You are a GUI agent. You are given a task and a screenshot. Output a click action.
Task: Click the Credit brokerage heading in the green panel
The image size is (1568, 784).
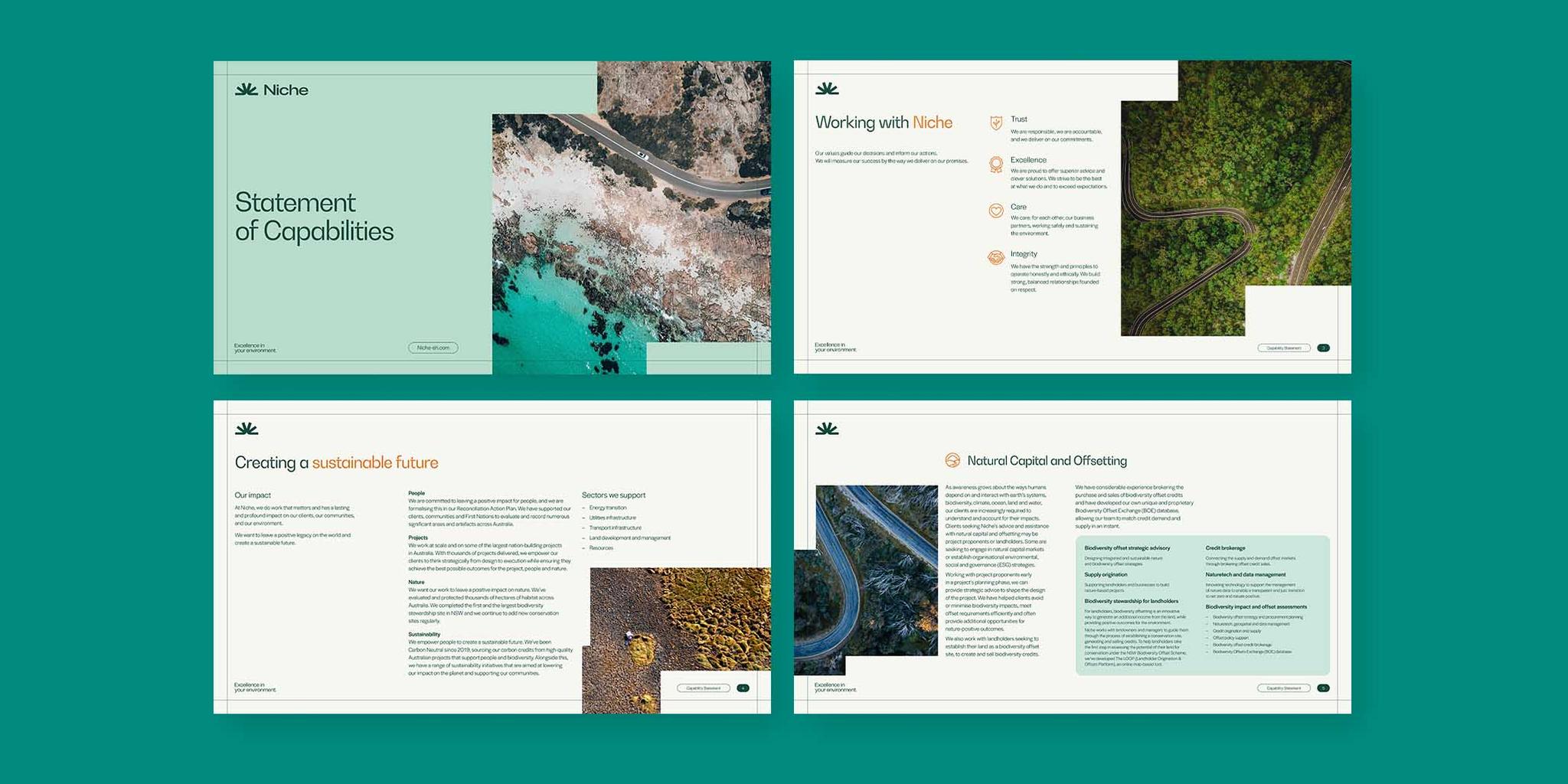click(1225, 547)
